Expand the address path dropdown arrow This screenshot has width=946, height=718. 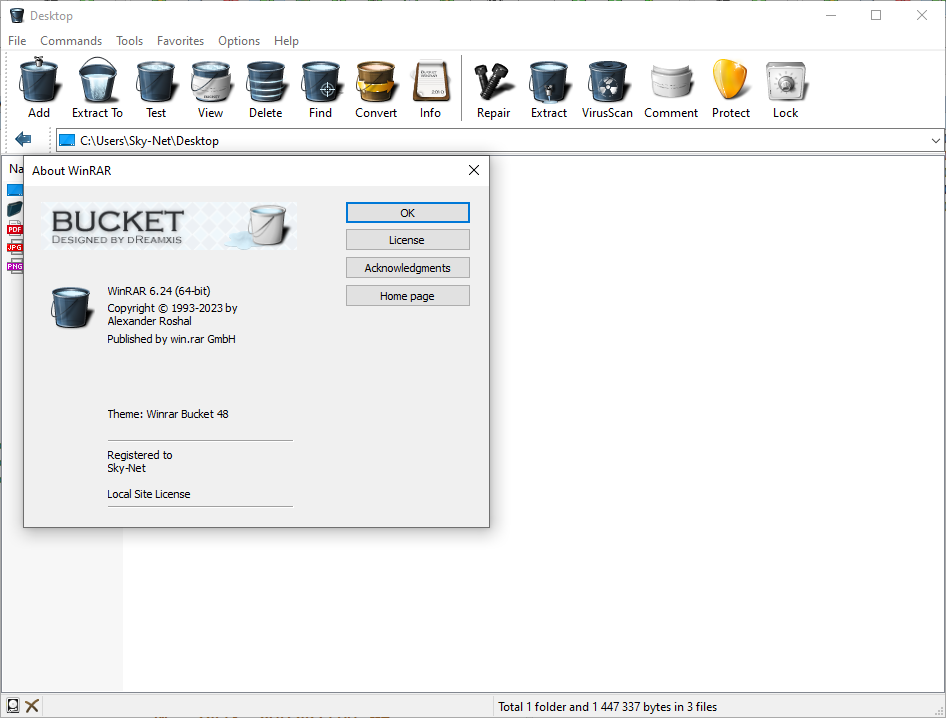(935, 141)
